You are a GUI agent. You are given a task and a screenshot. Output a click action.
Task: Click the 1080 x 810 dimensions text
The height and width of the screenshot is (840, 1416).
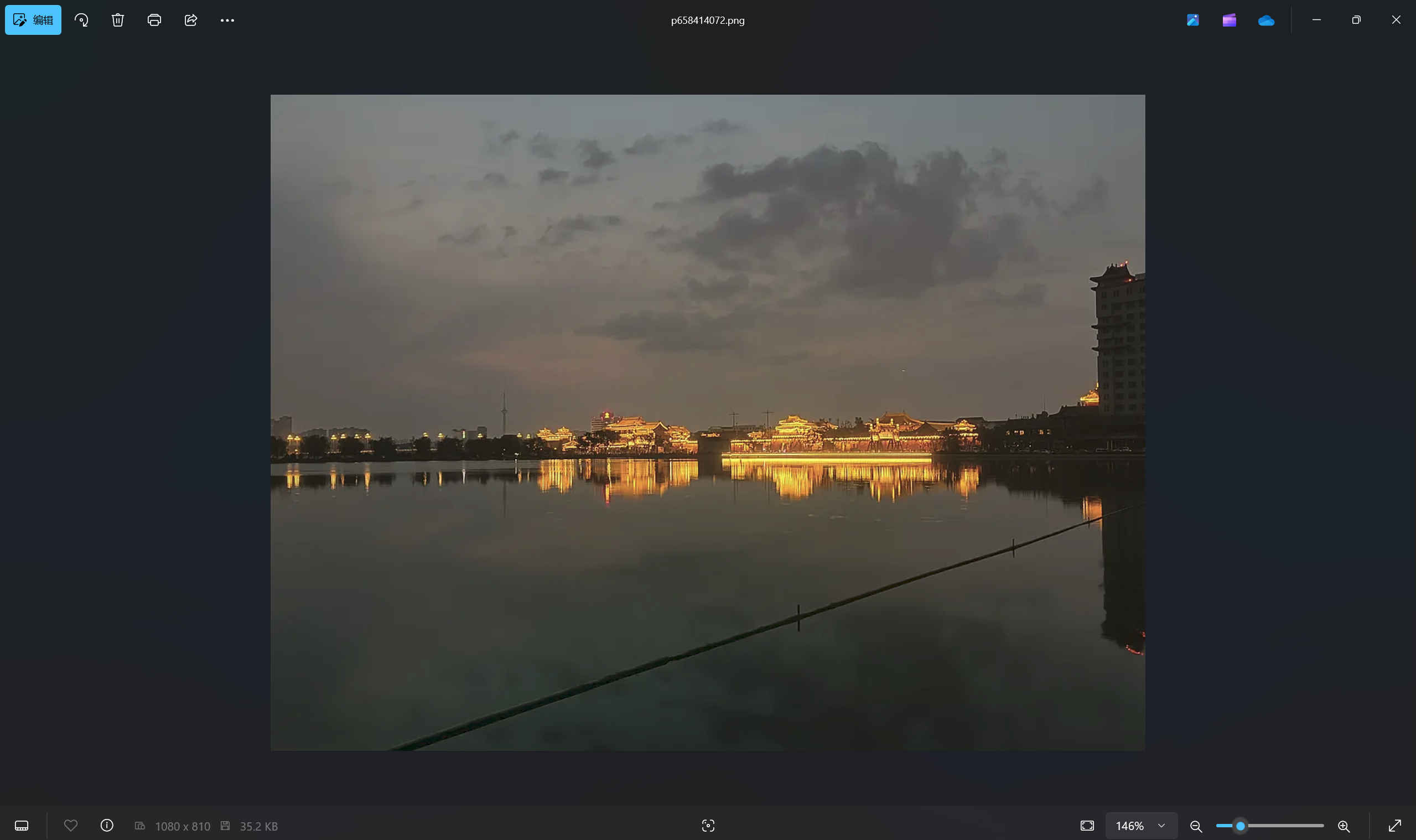coord(182,826)
